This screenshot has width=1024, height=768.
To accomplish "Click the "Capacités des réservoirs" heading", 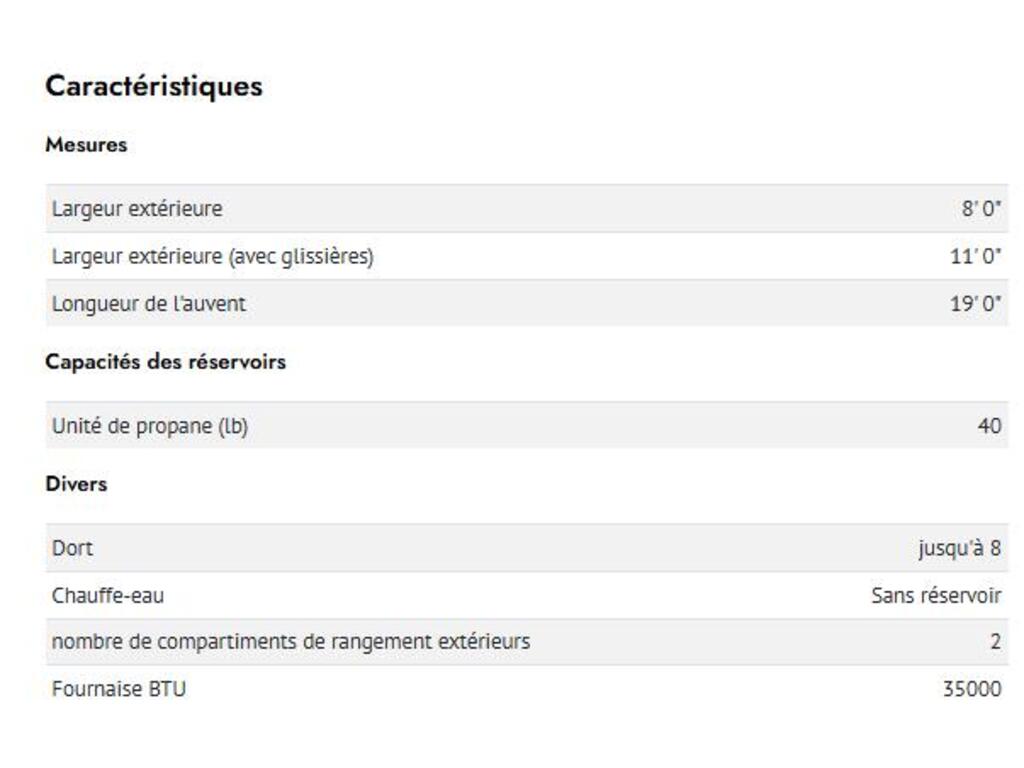I will coord(165,362).
